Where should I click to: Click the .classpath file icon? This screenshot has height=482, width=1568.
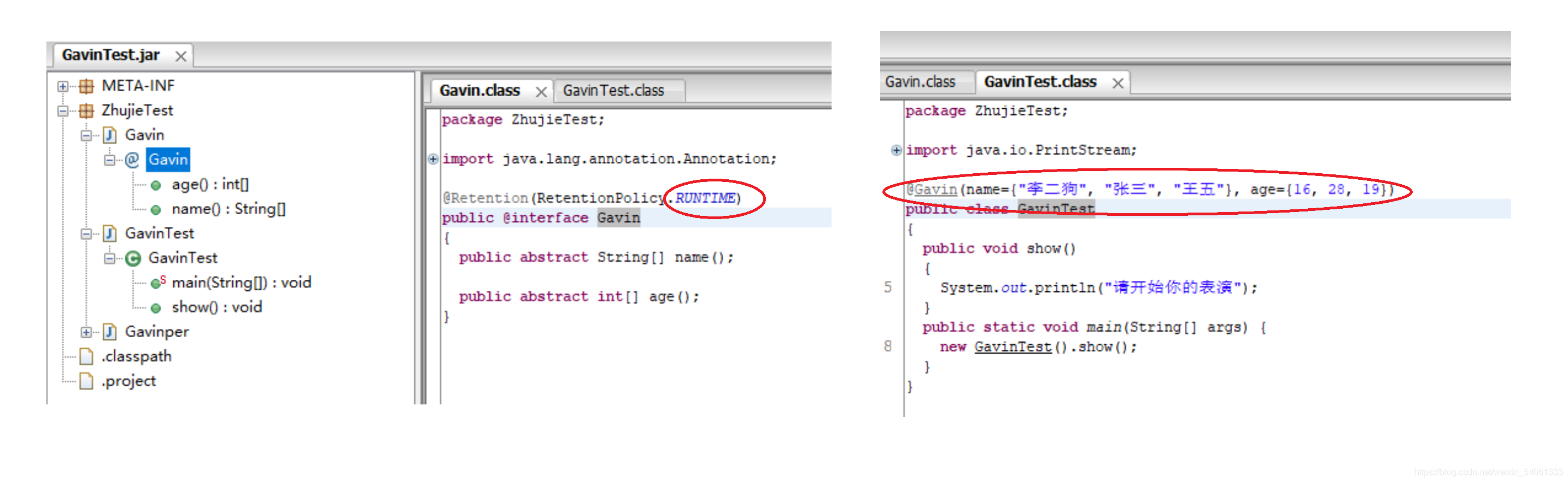tap(86, 357)
